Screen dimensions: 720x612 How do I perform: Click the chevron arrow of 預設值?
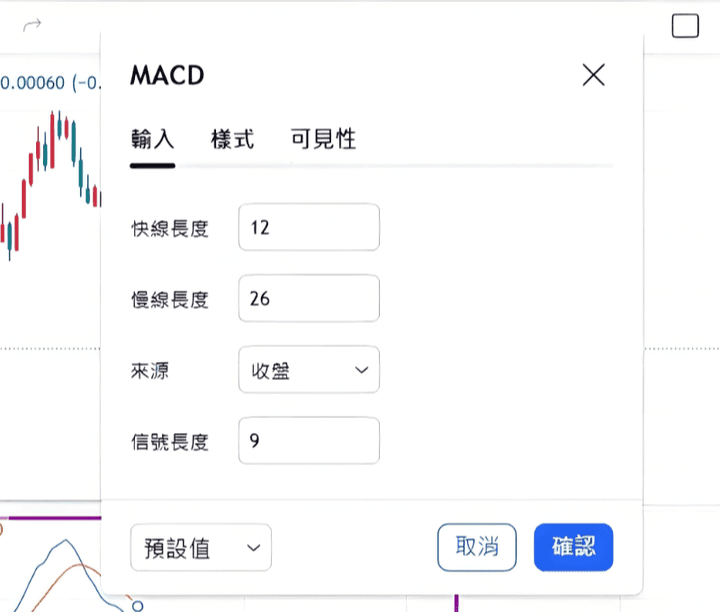click(253, 548)
